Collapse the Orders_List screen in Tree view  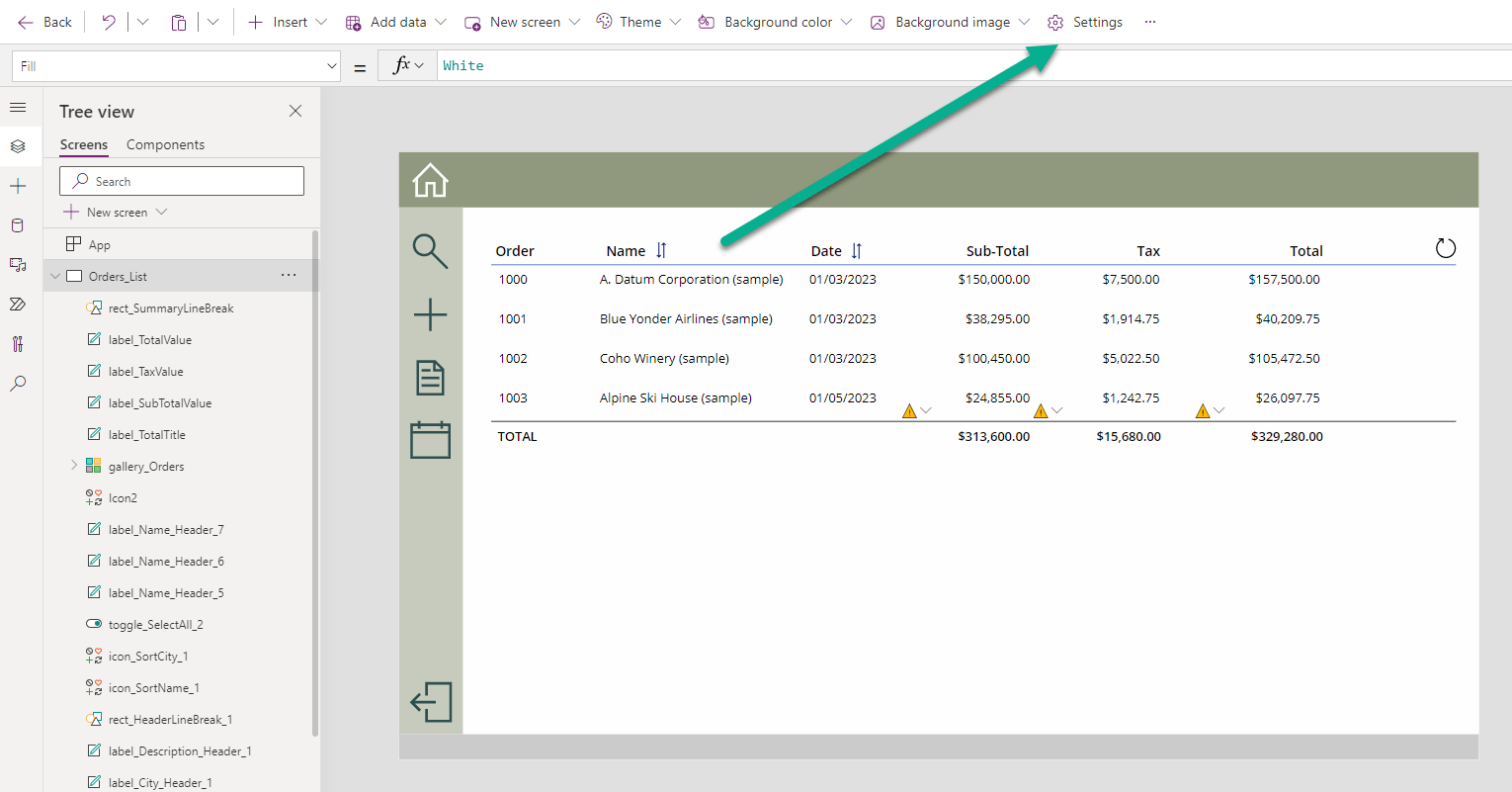[55, 275]
